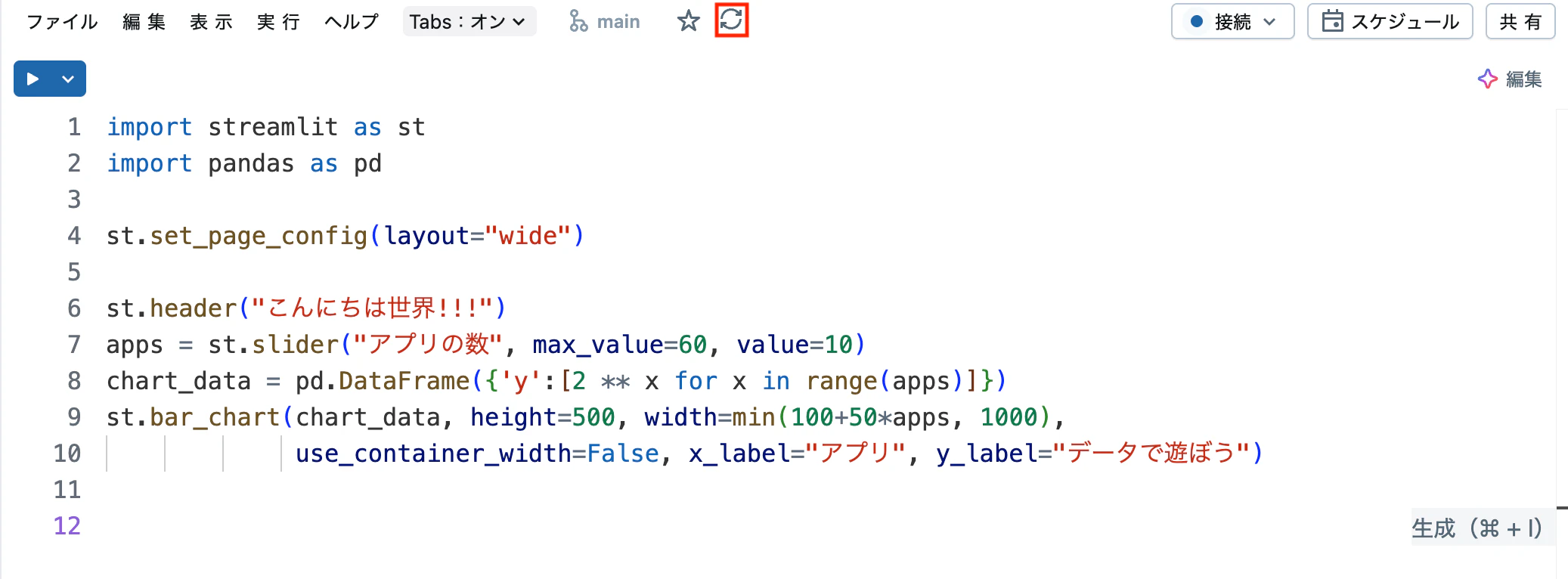
Task: Click 'False' keyword on line 10
Action: coord(623,454)
